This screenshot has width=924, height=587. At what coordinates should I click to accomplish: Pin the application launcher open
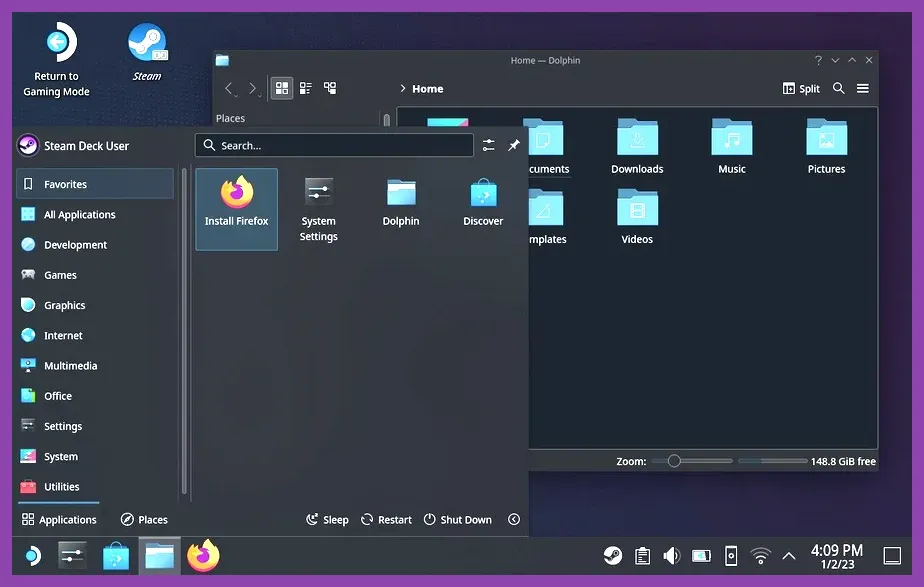[x=514, y=145]
